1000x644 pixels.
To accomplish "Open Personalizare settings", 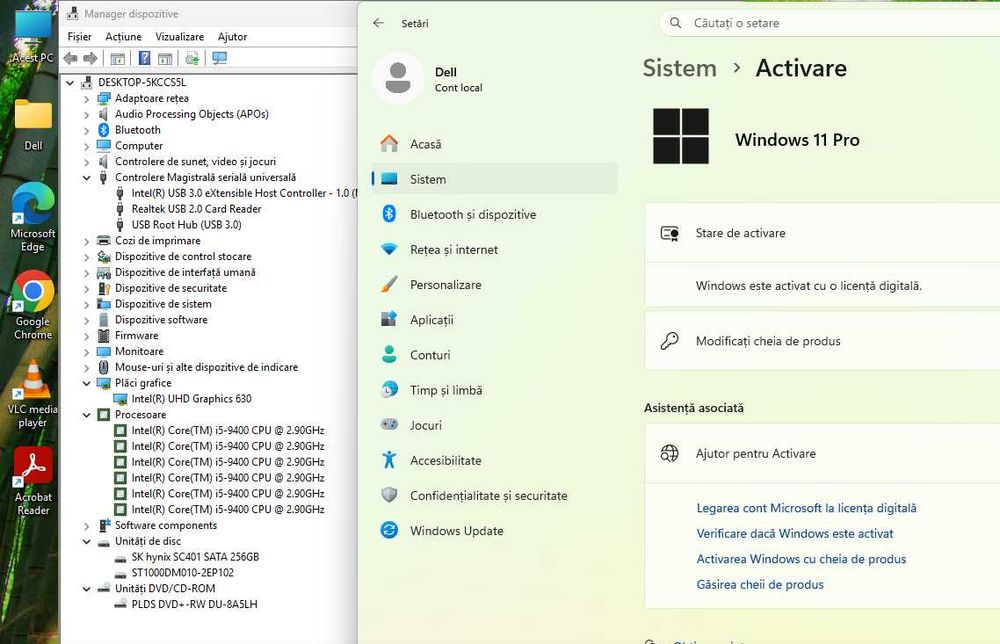I will tap(494, 284).
